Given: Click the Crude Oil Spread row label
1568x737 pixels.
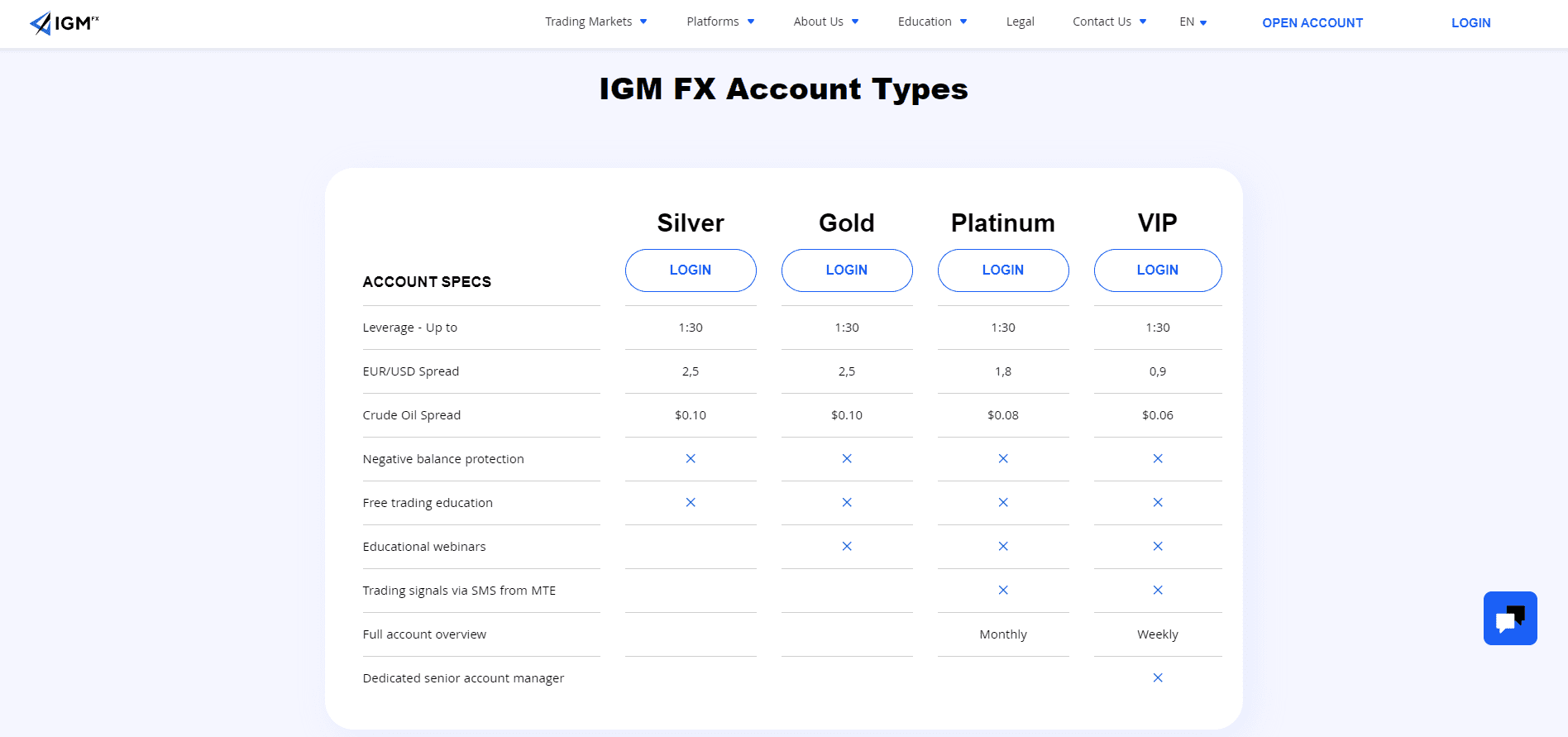Looking at the screenshot, I should 411,415.
